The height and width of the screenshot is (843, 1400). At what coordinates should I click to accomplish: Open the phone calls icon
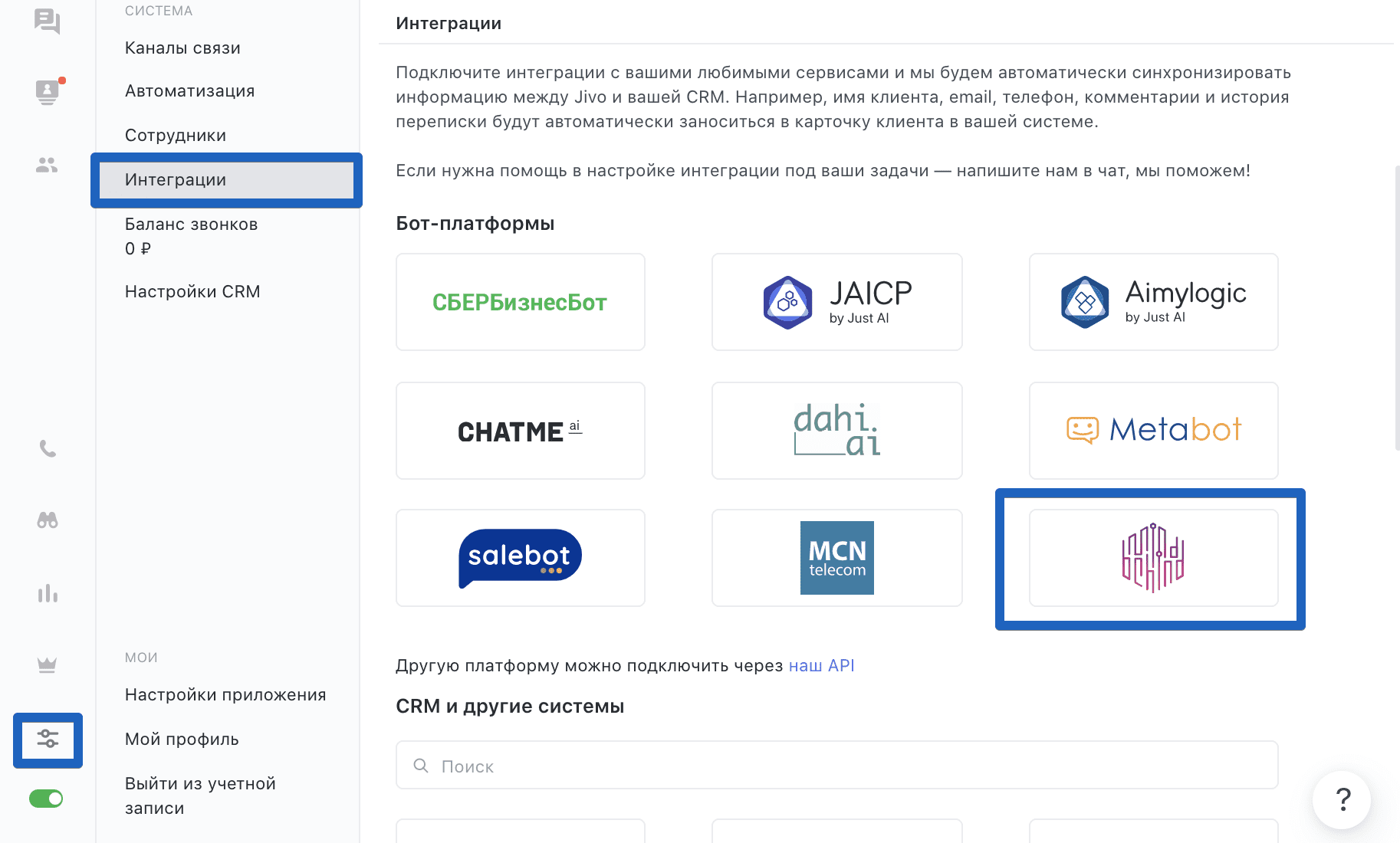pos(48,448)
